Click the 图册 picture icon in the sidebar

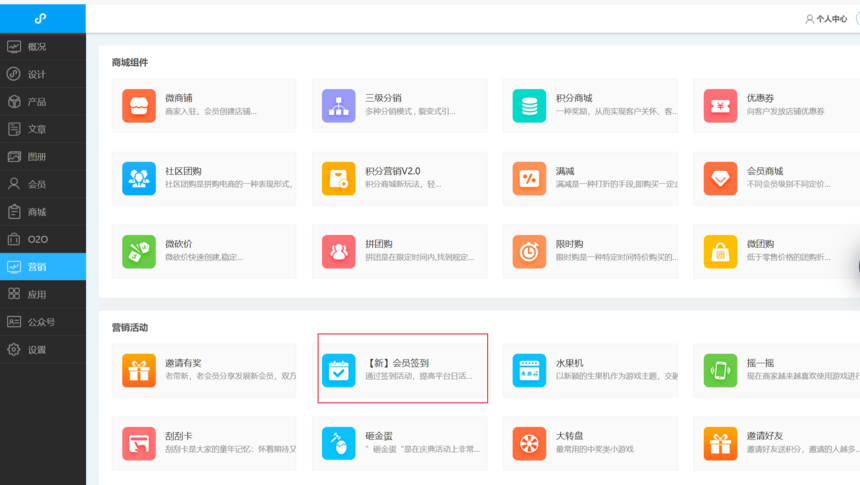14,156
